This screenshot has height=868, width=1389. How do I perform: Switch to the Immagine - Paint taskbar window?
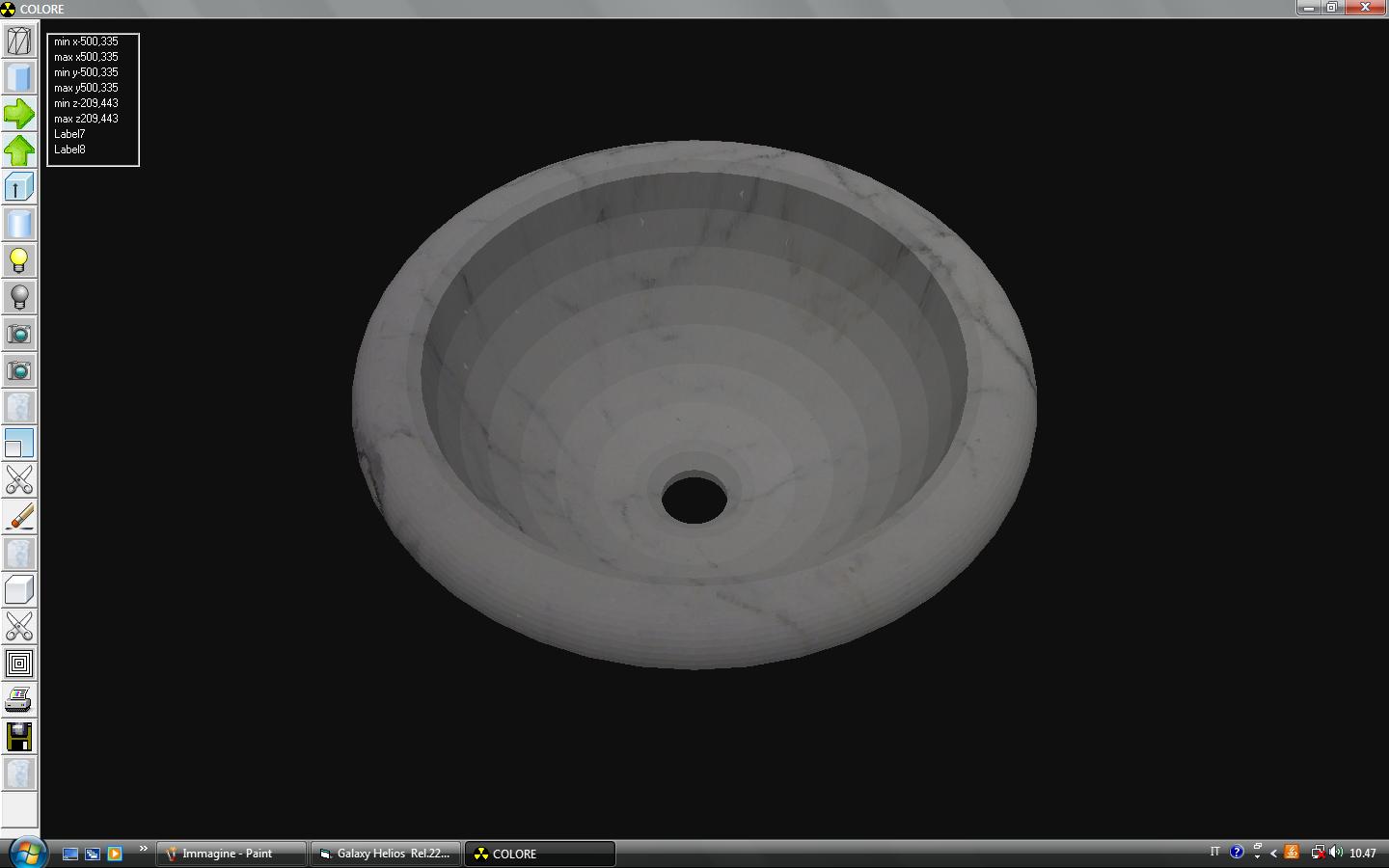pos(231,854)
